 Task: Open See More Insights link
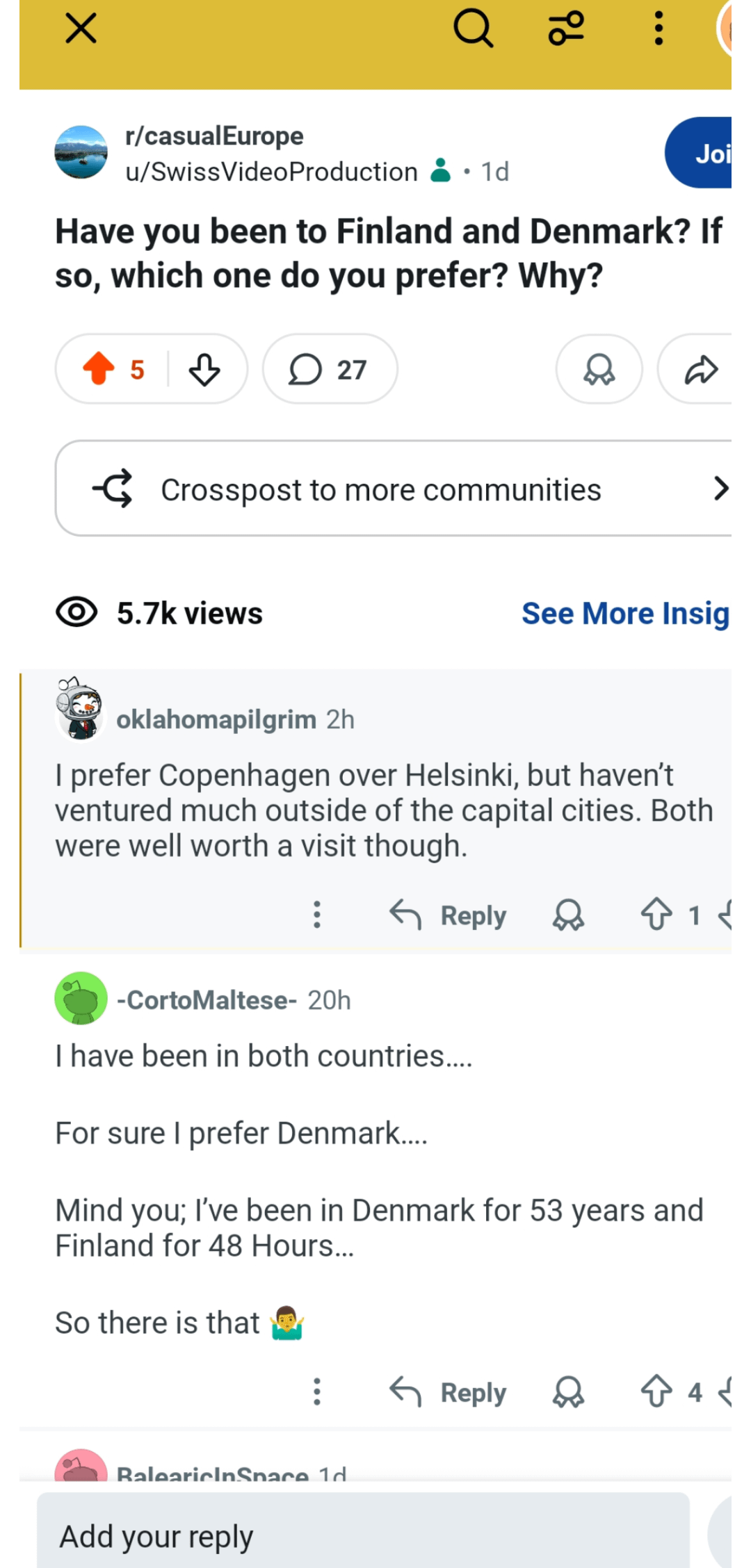(x=626, y=613)
